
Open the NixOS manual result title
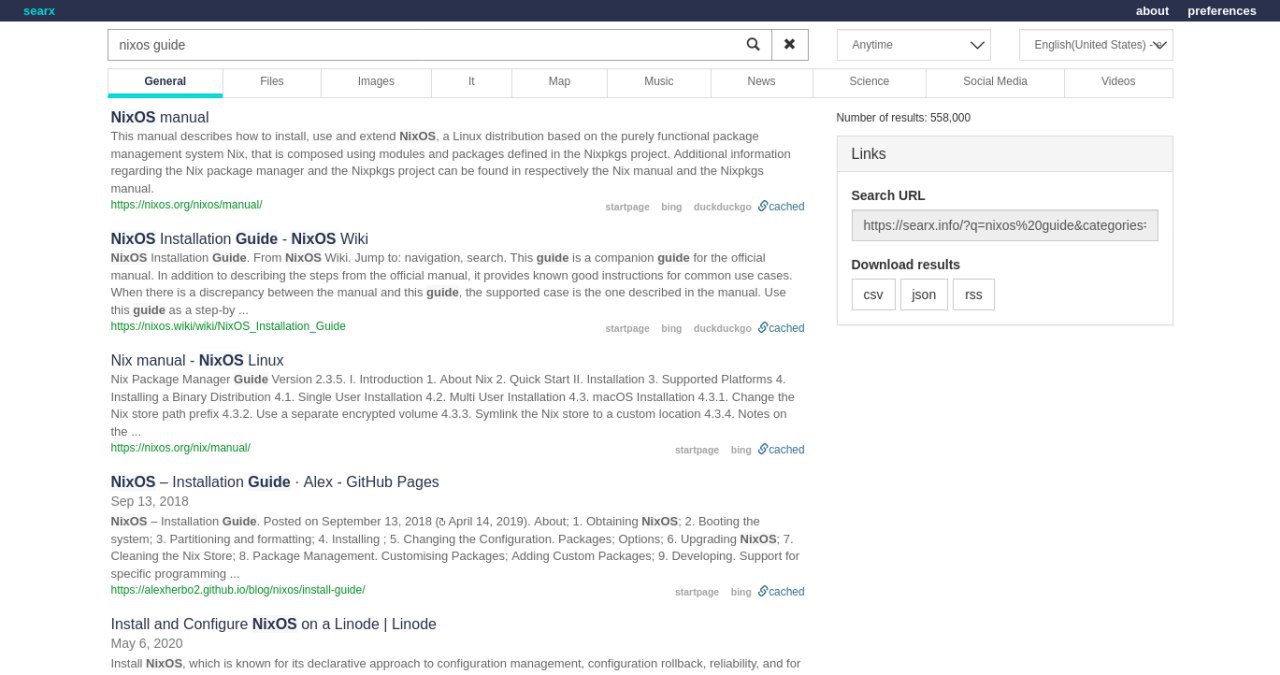160,117
